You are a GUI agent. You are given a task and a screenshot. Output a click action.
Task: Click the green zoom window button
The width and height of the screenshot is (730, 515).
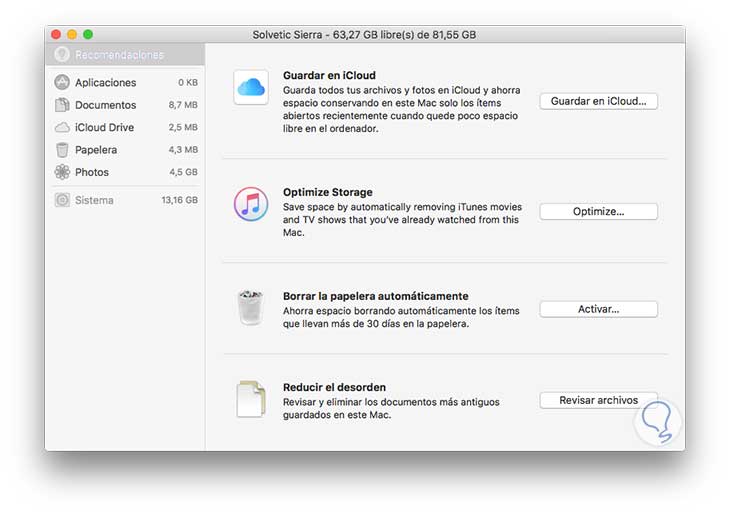tap(88, 34)
